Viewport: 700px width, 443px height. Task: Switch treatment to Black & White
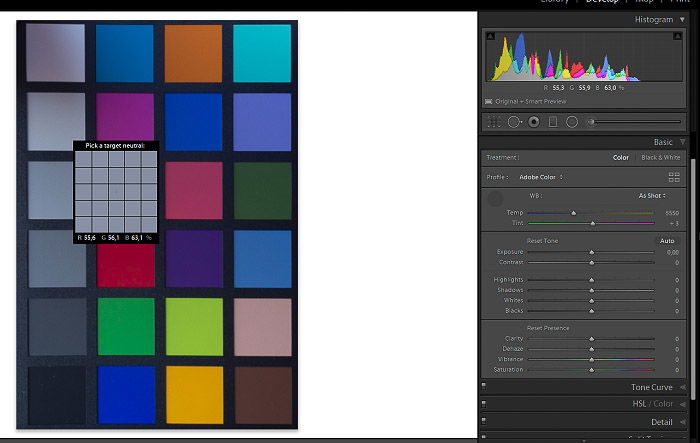[660, 158]
